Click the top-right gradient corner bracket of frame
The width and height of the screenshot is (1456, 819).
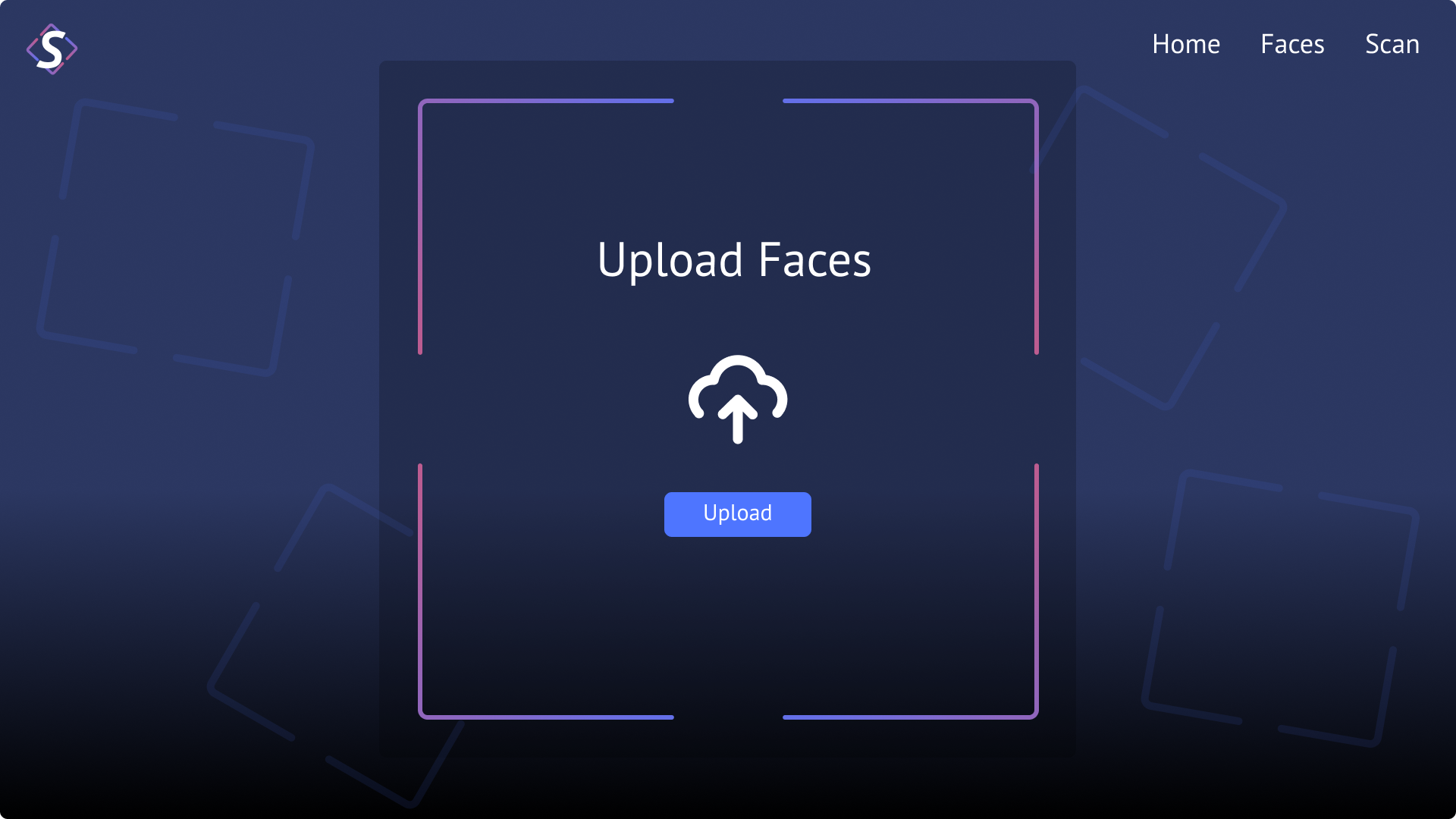point(911,226)
